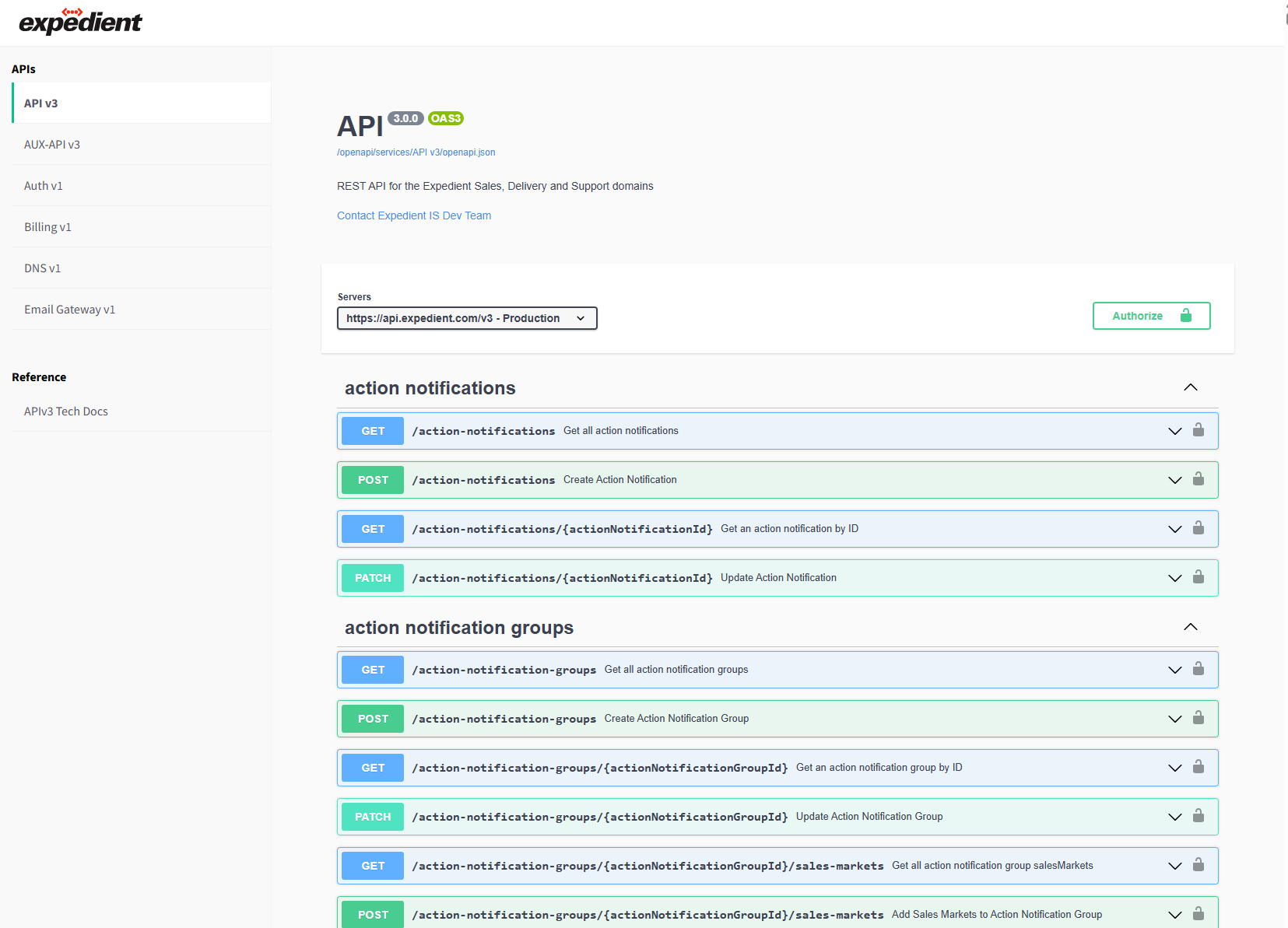This screenshot has height=928, width=1288.
Task: Open the openapi.json spec link
Action: point(416,152)
